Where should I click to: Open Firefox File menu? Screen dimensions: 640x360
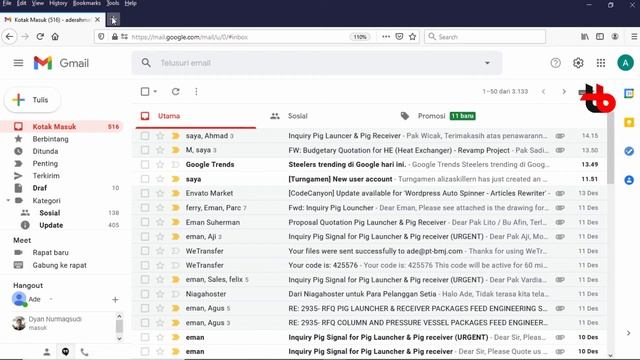7,3
